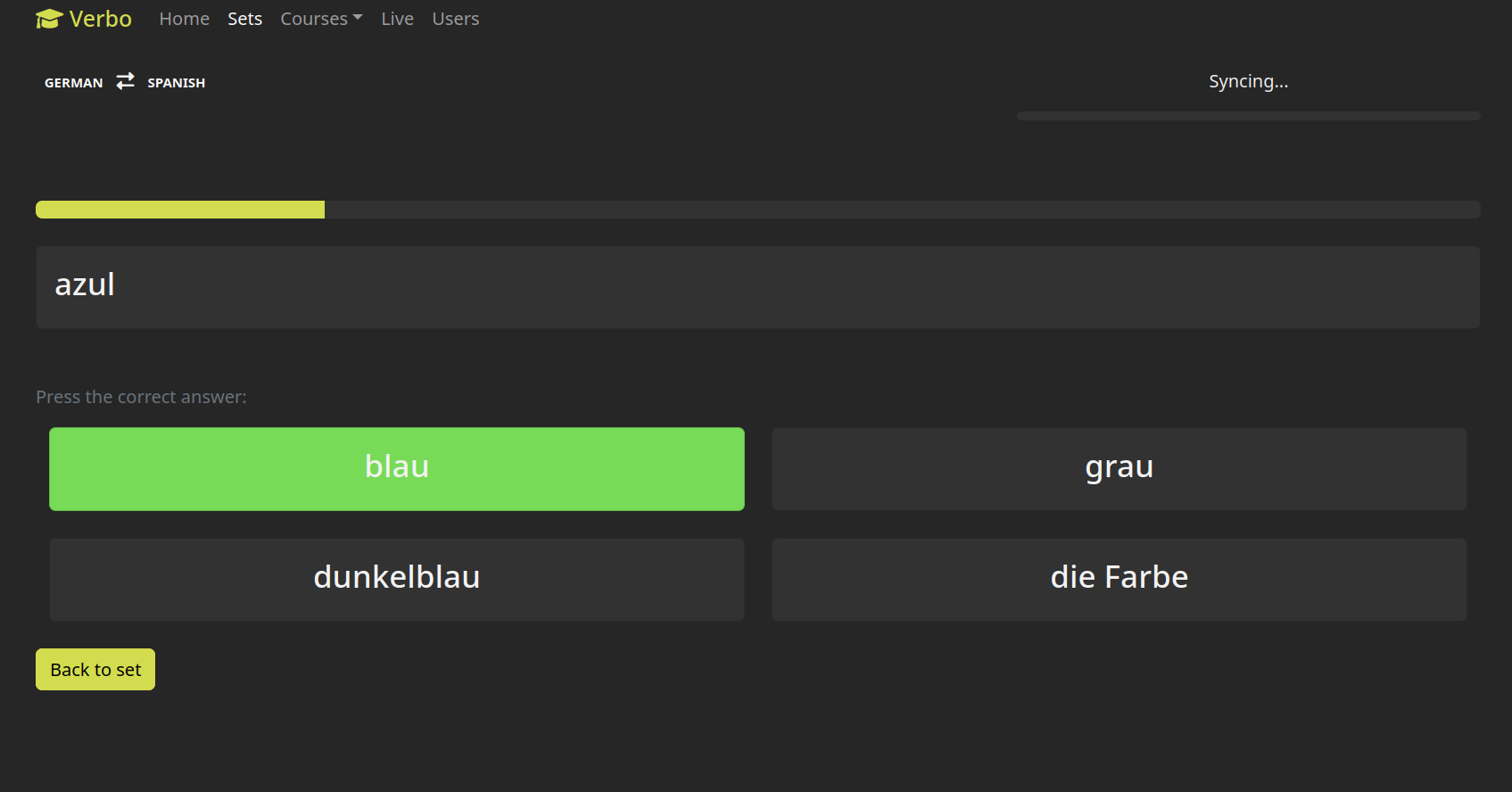Image resolution: width=1512 pixels, height=792 pixels.
Task: Navigate to the Live page
Action: tap(397, 18)
